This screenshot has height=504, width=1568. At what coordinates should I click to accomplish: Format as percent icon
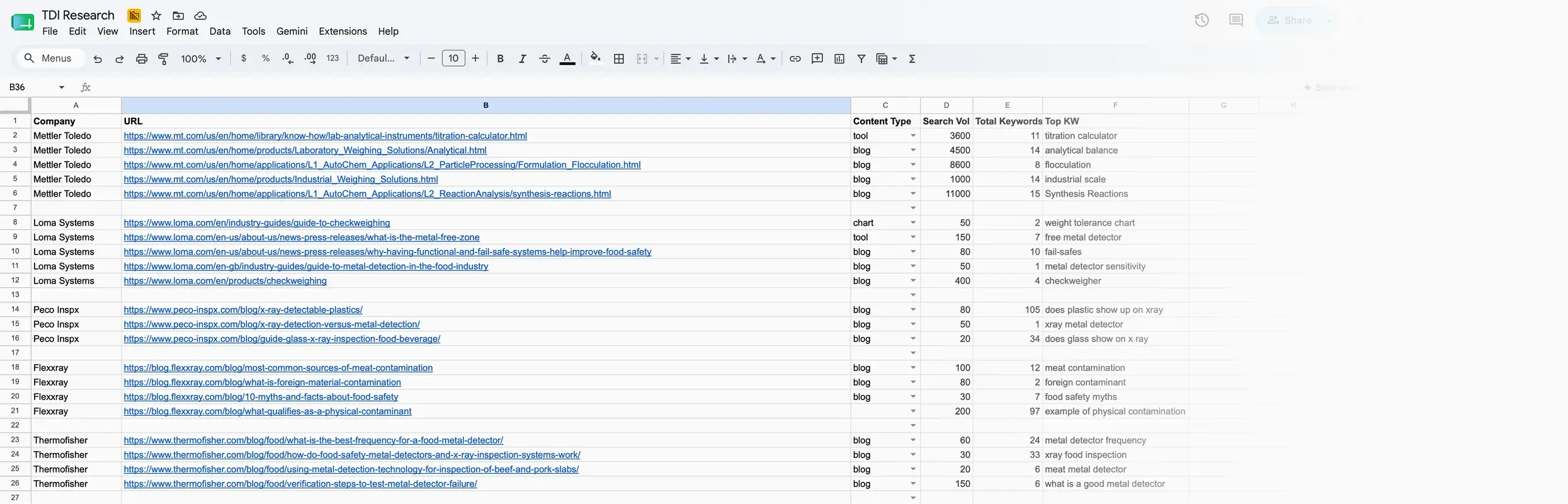[x=266, y=59]
